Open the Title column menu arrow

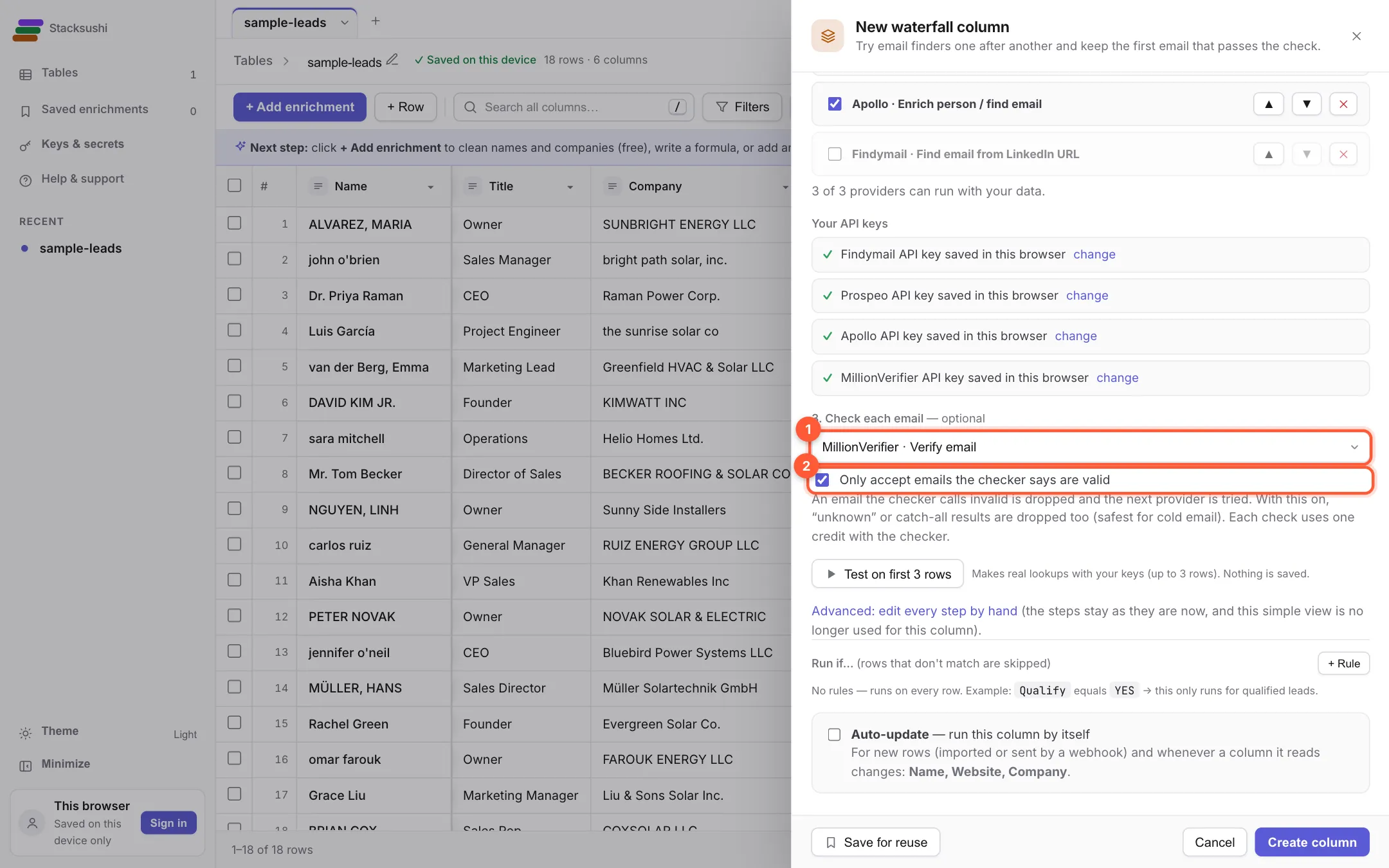click(570, 187)
